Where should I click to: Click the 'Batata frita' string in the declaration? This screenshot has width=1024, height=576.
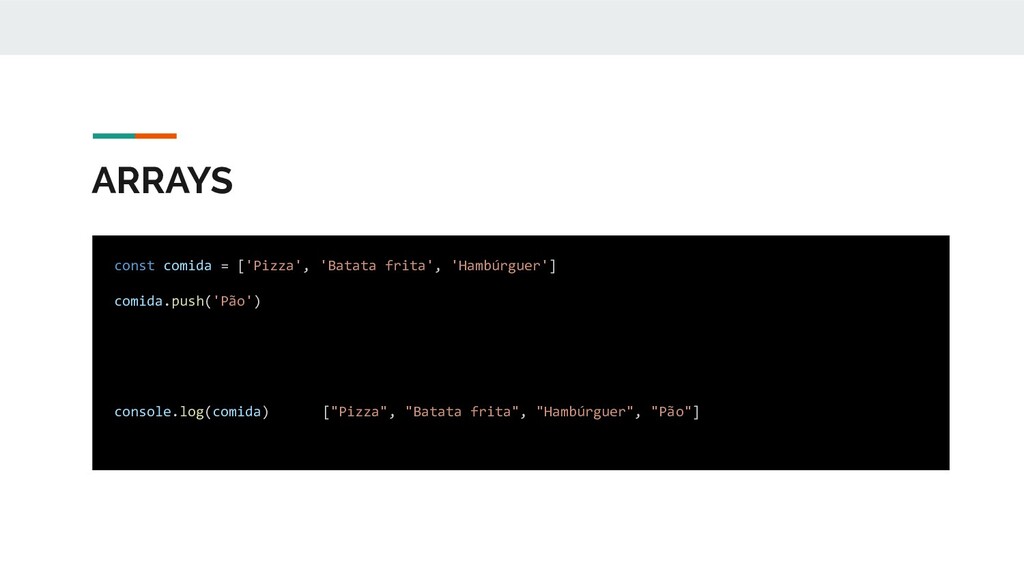pos(376,266)
